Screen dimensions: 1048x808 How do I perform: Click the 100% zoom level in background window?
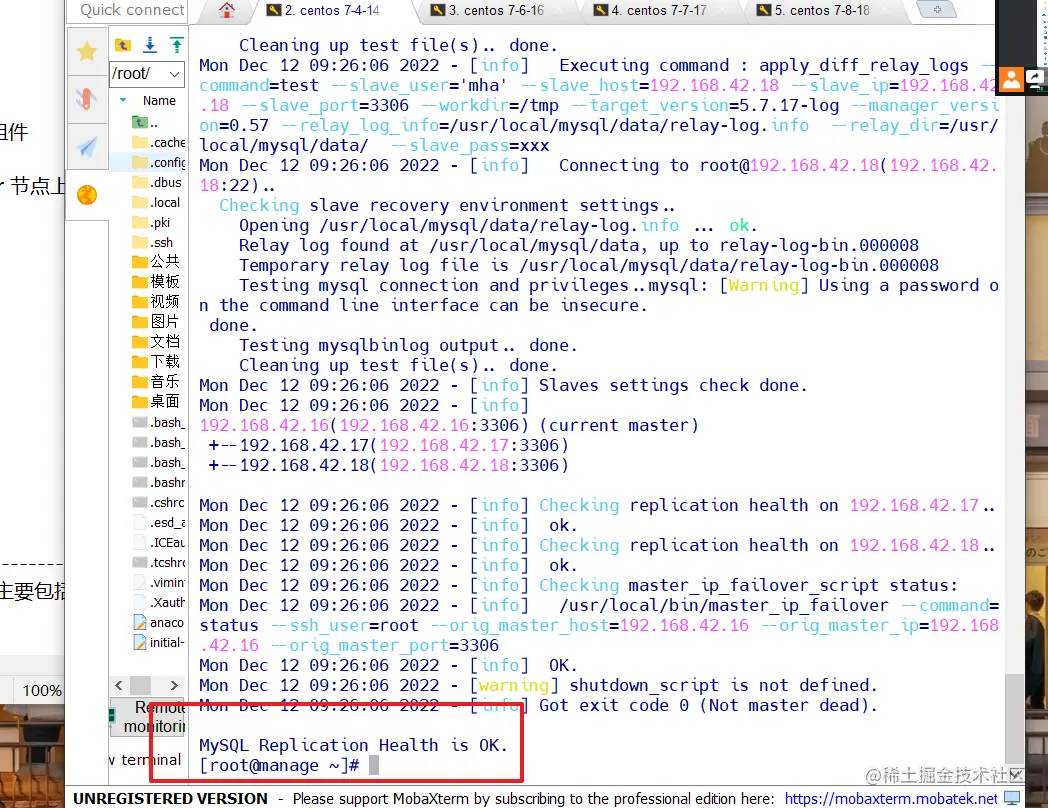coord(41,691)
